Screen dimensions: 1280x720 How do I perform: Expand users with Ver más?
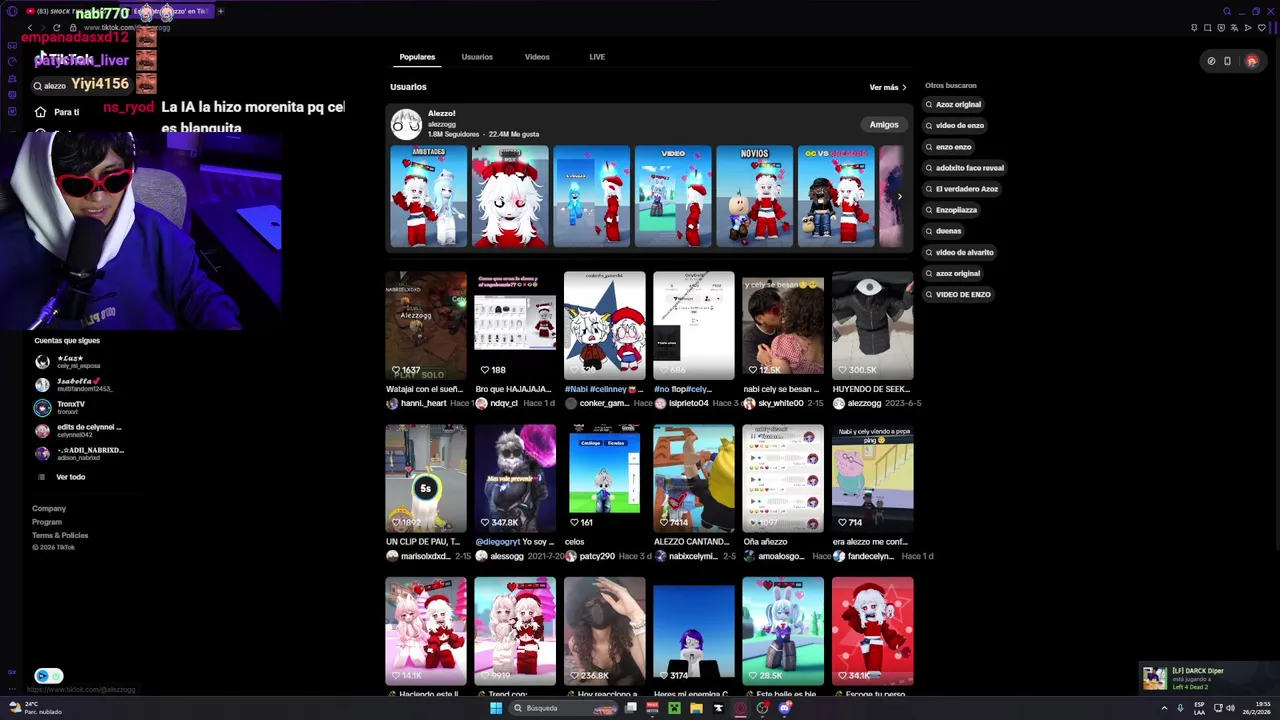tap(888, 88)
